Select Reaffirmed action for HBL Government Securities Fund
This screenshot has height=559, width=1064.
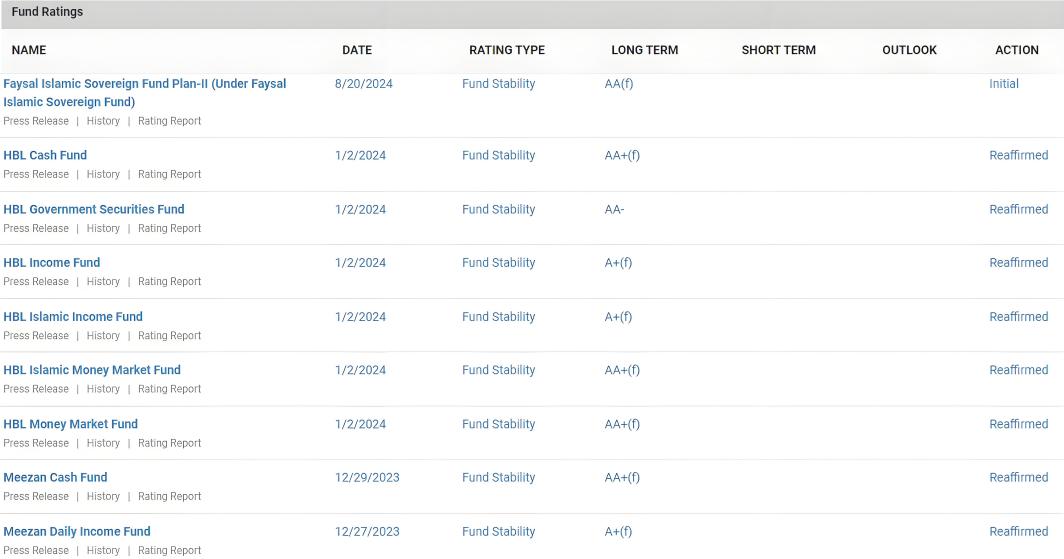coord(1019,210)
